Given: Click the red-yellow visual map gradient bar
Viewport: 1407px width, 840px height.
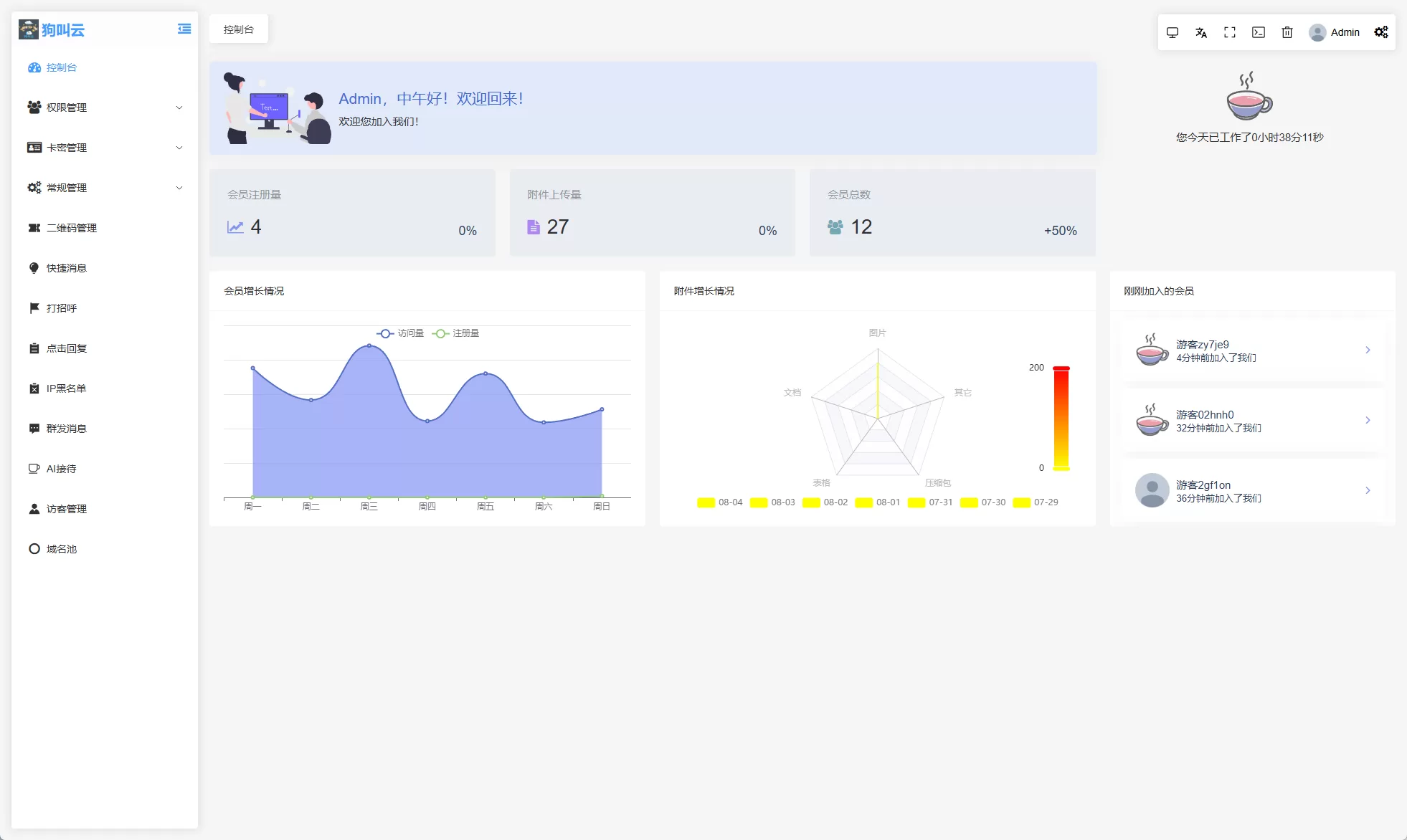Looking at the screenshot, I should 1061,419.
